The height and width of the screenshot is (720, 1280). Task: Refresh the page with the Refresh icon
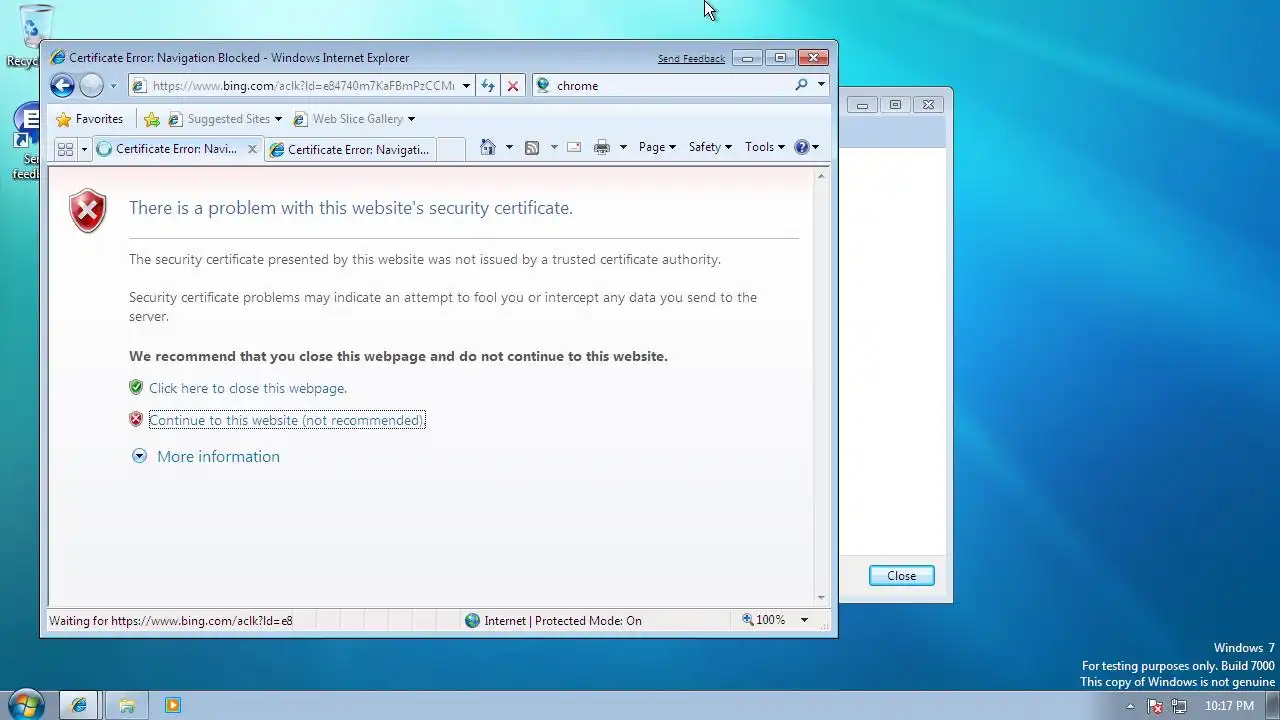pyautogui.click(x=488, y=86)
